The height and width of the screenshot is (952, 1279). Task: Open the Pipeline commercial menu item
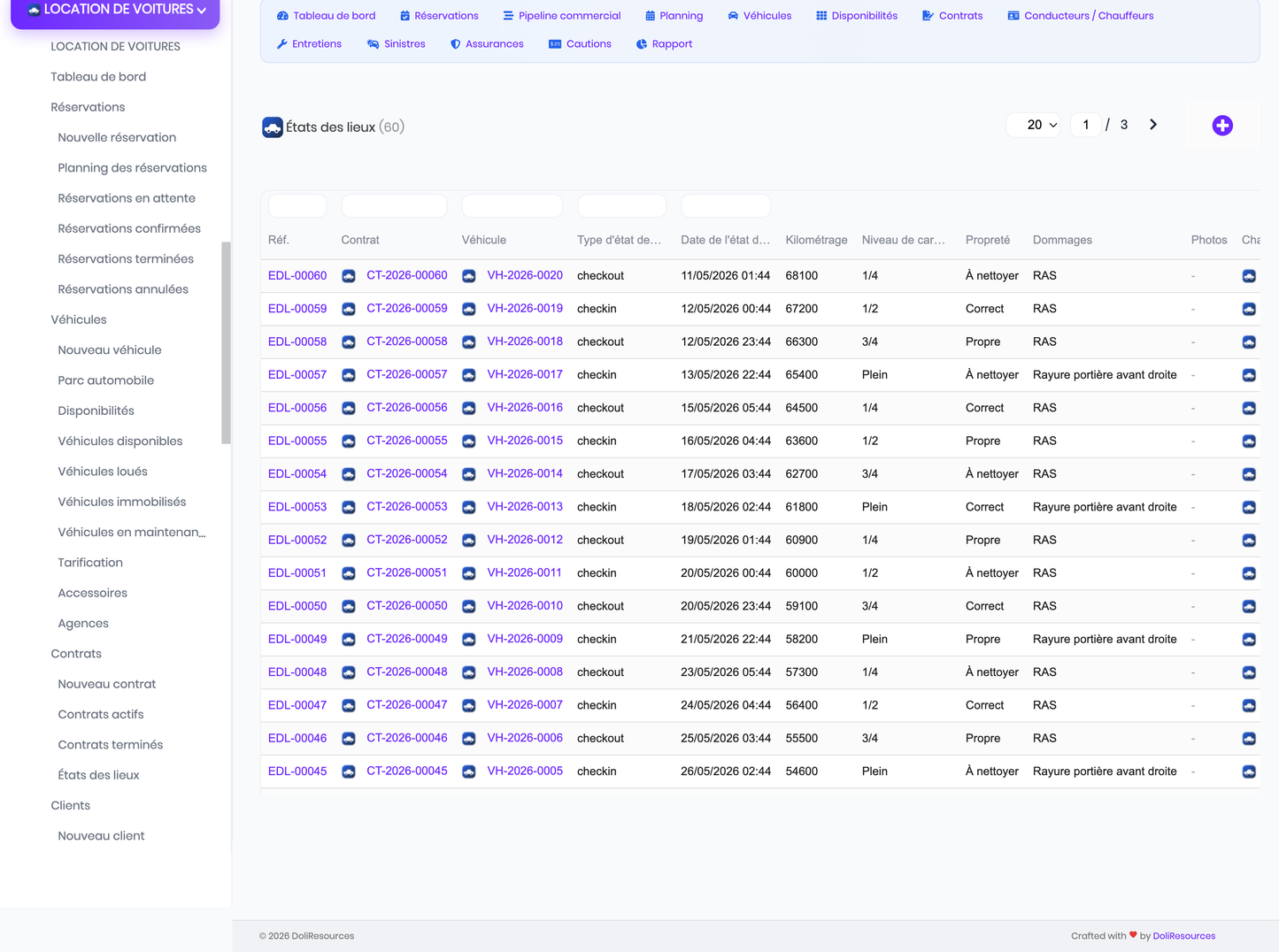tap(561, 16)
